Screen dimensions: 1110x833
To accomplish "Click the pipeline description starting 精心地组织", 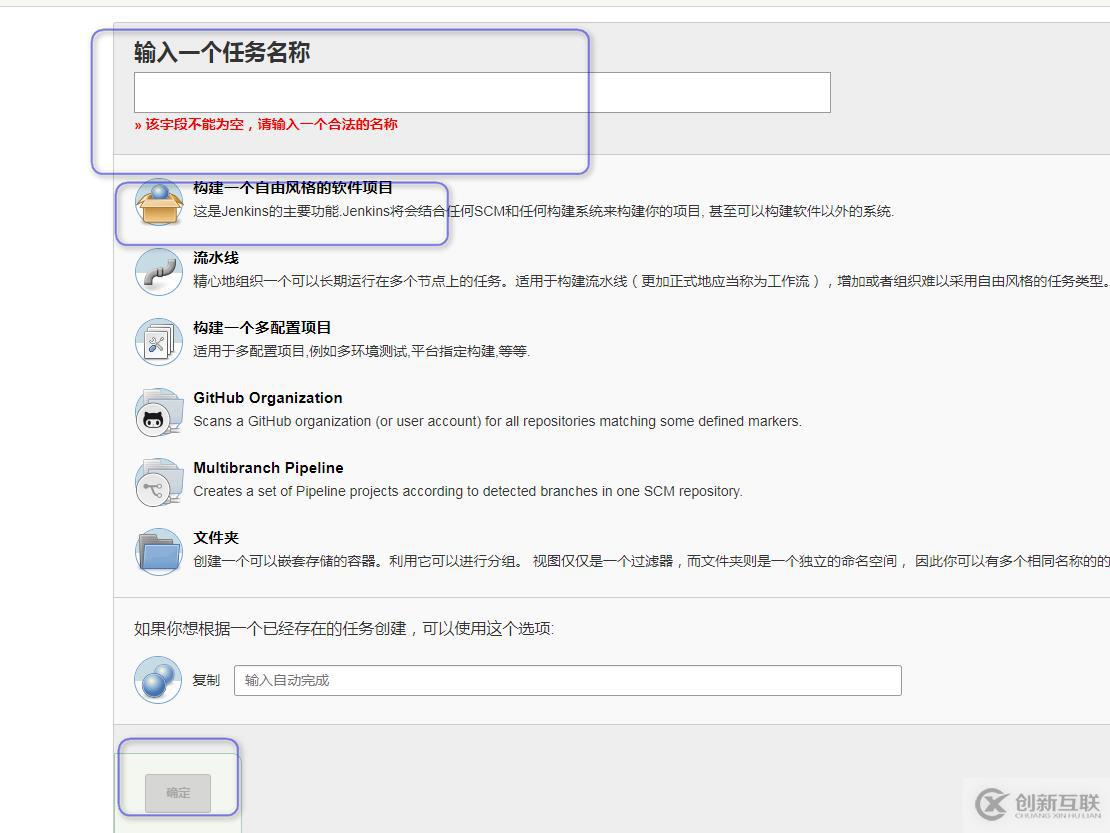I will tap(649, 281).
